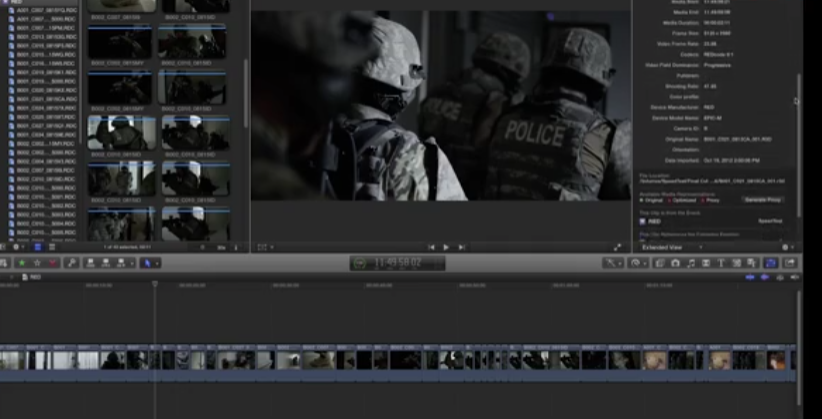Open the photos browser camera icon
This screenshot has height=419, width=822.
coord(675,263)
